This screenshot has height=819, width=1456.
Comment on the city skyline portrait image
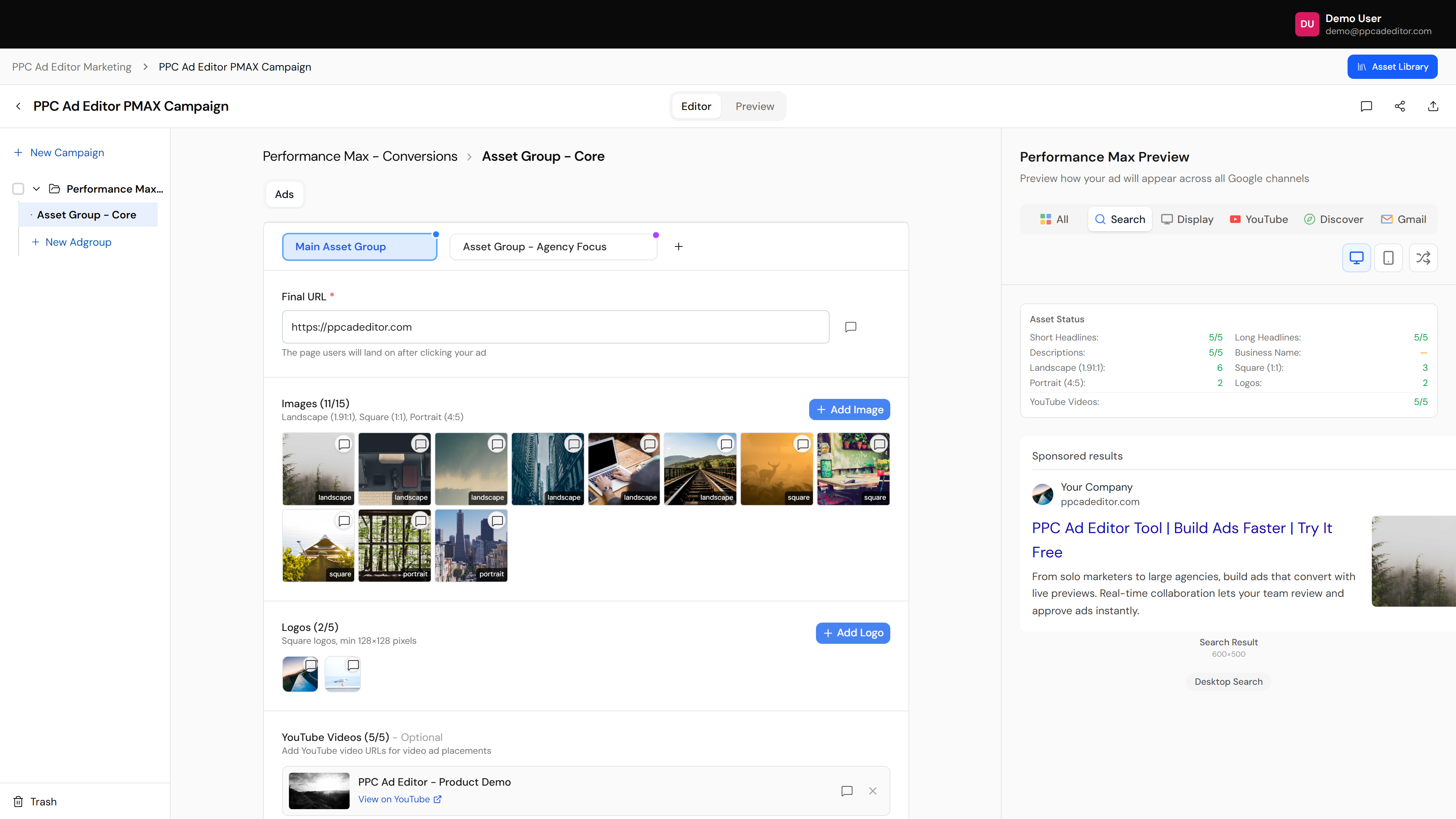tap(497, 521)
